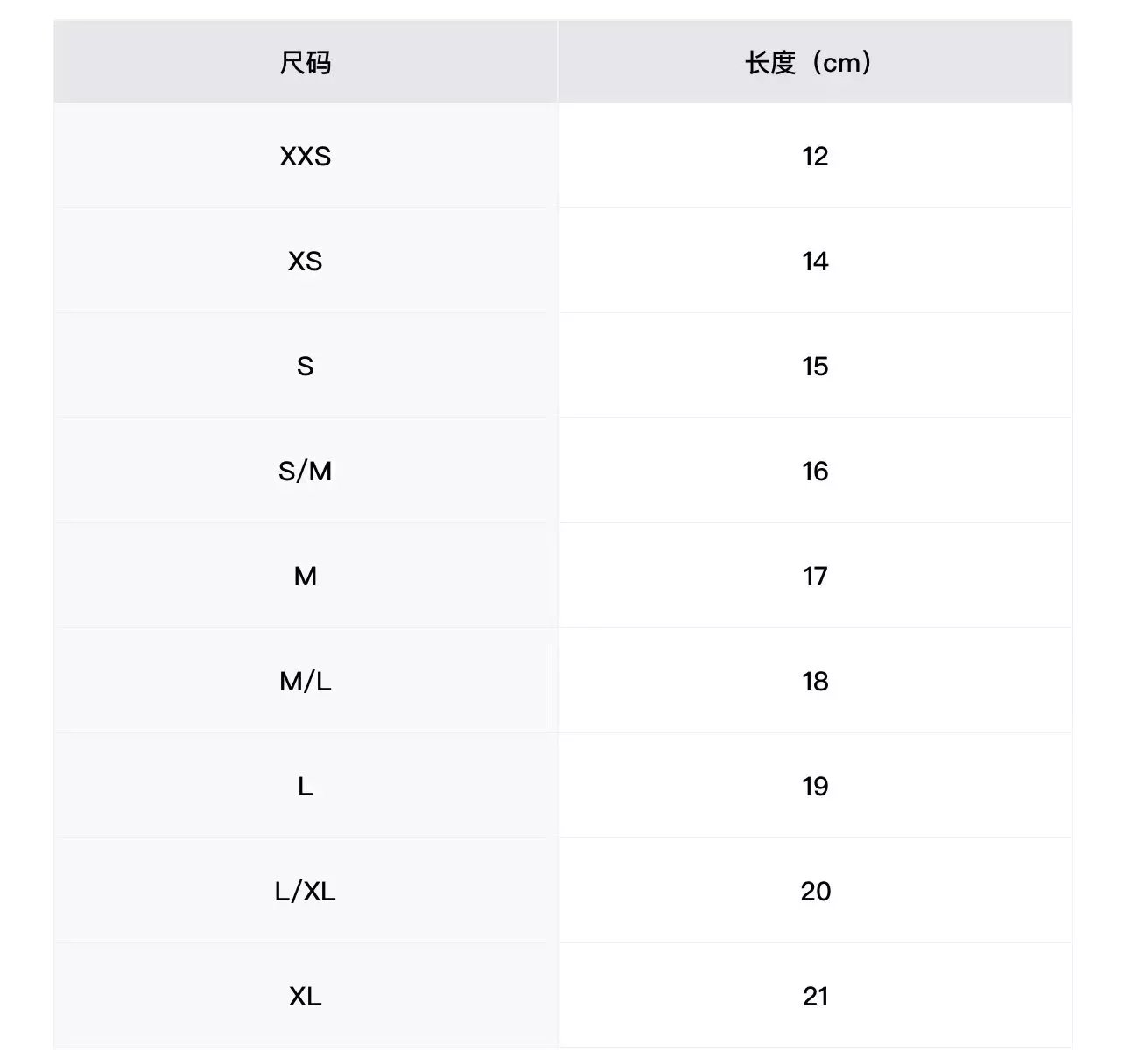Select the length value 16
1124x1064 pixels.
tap(815, 471)
